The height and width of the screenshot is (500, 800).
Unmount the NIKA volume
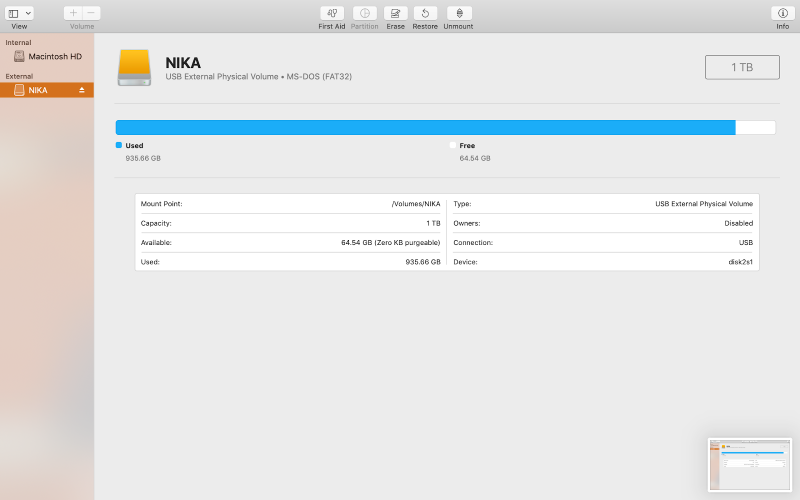(459, 13)
